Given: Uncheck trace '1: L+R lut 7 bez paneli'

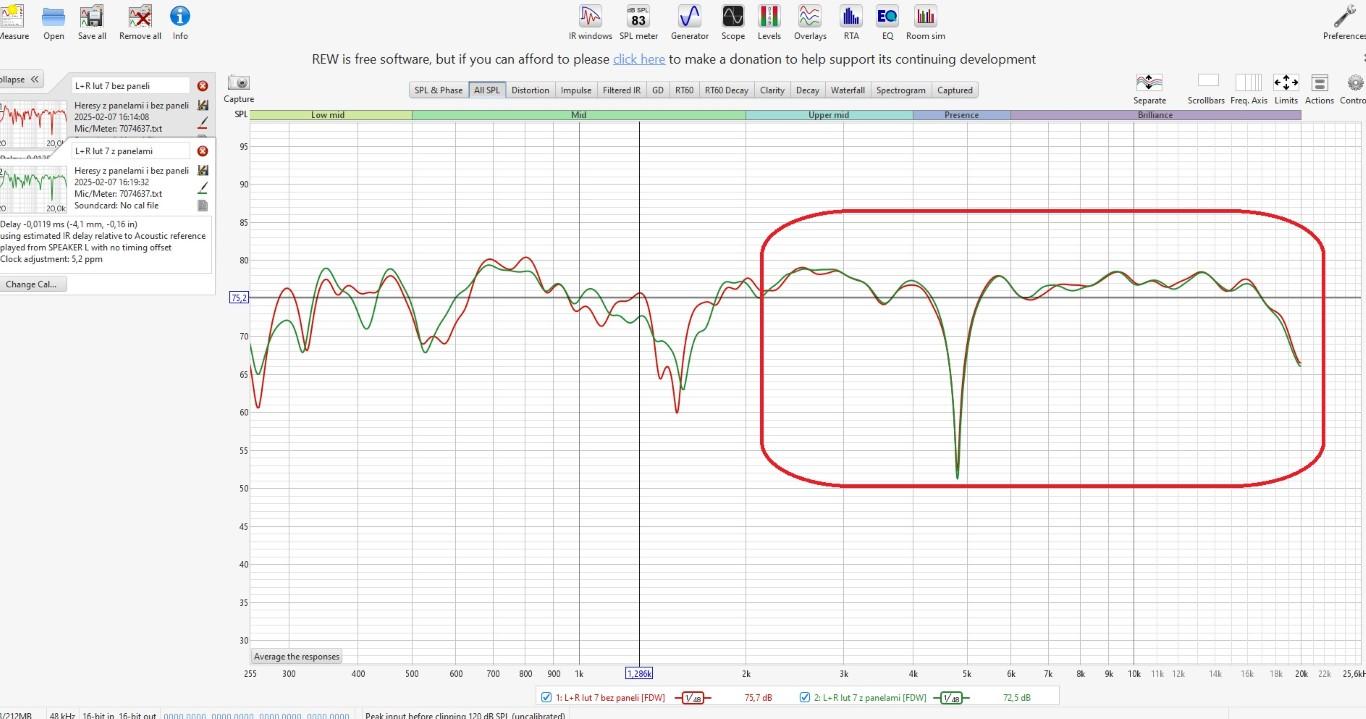Looking at the screenshot, I should 546,698.
